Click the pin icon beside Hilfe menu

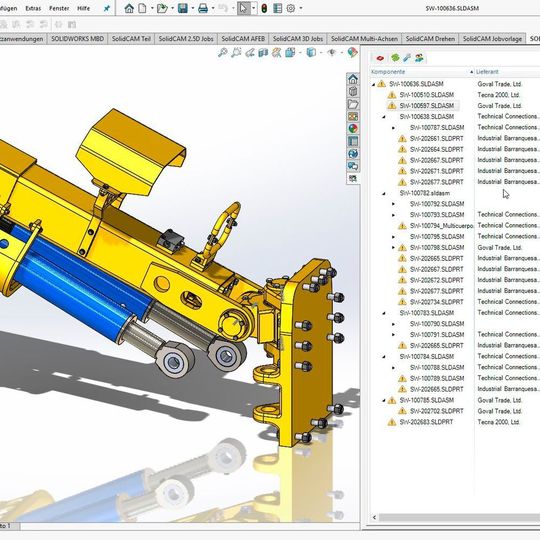pos(107,9)
